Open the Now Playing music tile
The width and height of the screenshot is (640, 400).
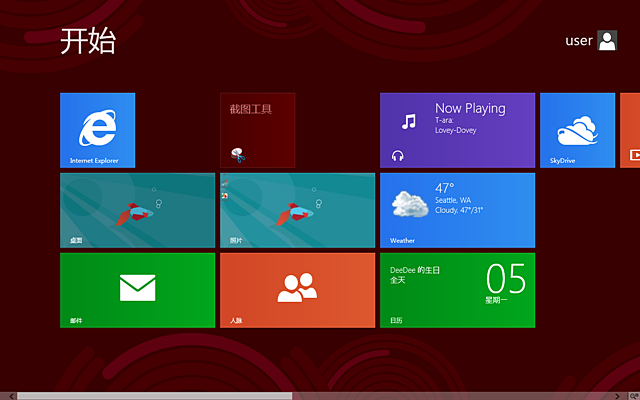(x=457, y=130)
